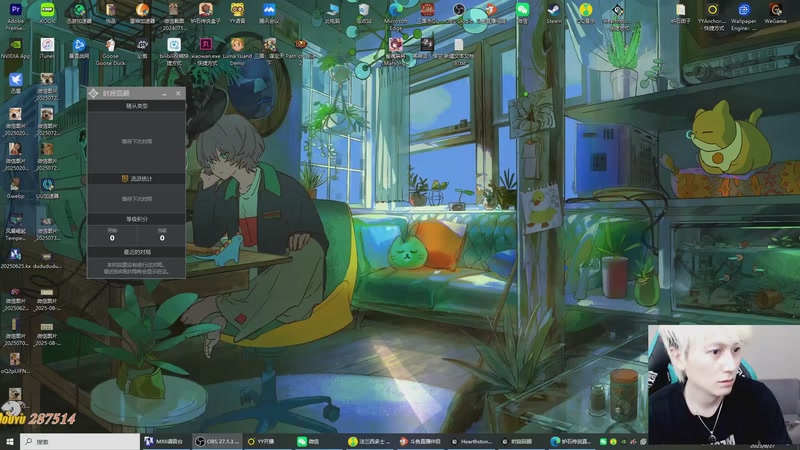Click the 最近的对局 section header
The height and width of the screenshot is (450, 800).
[136, 252]
